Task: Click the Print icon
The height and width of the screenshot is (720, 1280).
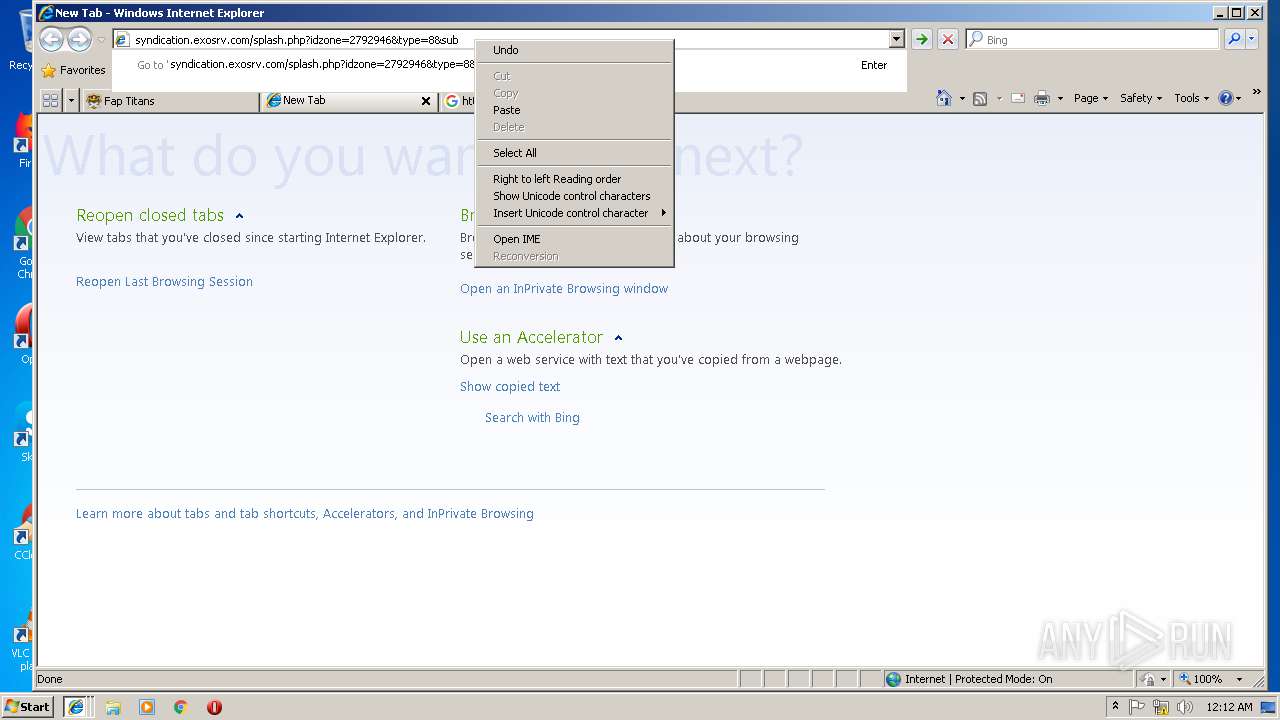Action: (x=1042, y=98)
